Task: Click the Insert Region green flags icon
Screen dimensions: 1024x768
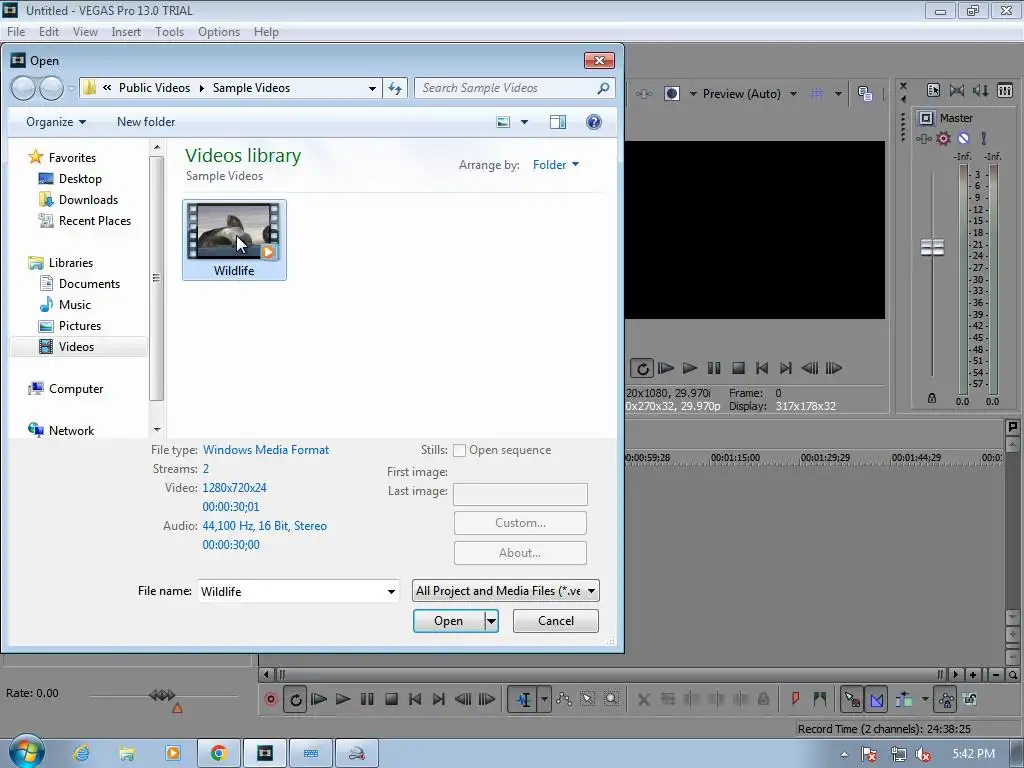Action: 820,699
